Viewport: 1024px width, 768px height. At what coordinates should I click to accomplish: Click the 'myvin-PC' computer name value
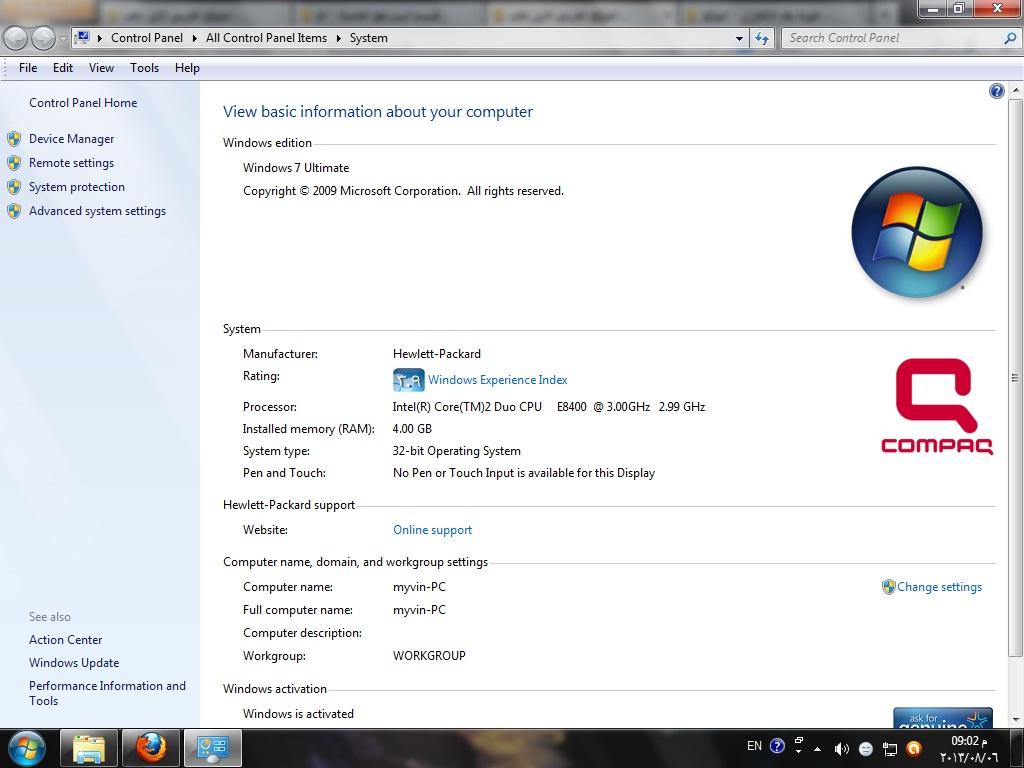419,586
